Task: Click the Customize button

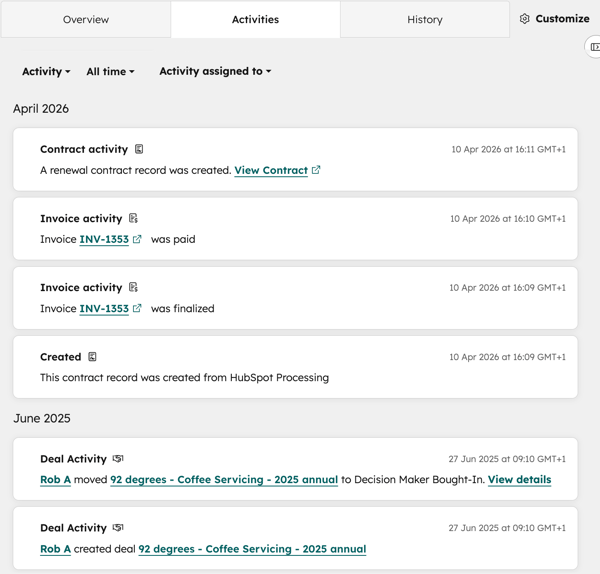Action: click(x=554, y=19)
